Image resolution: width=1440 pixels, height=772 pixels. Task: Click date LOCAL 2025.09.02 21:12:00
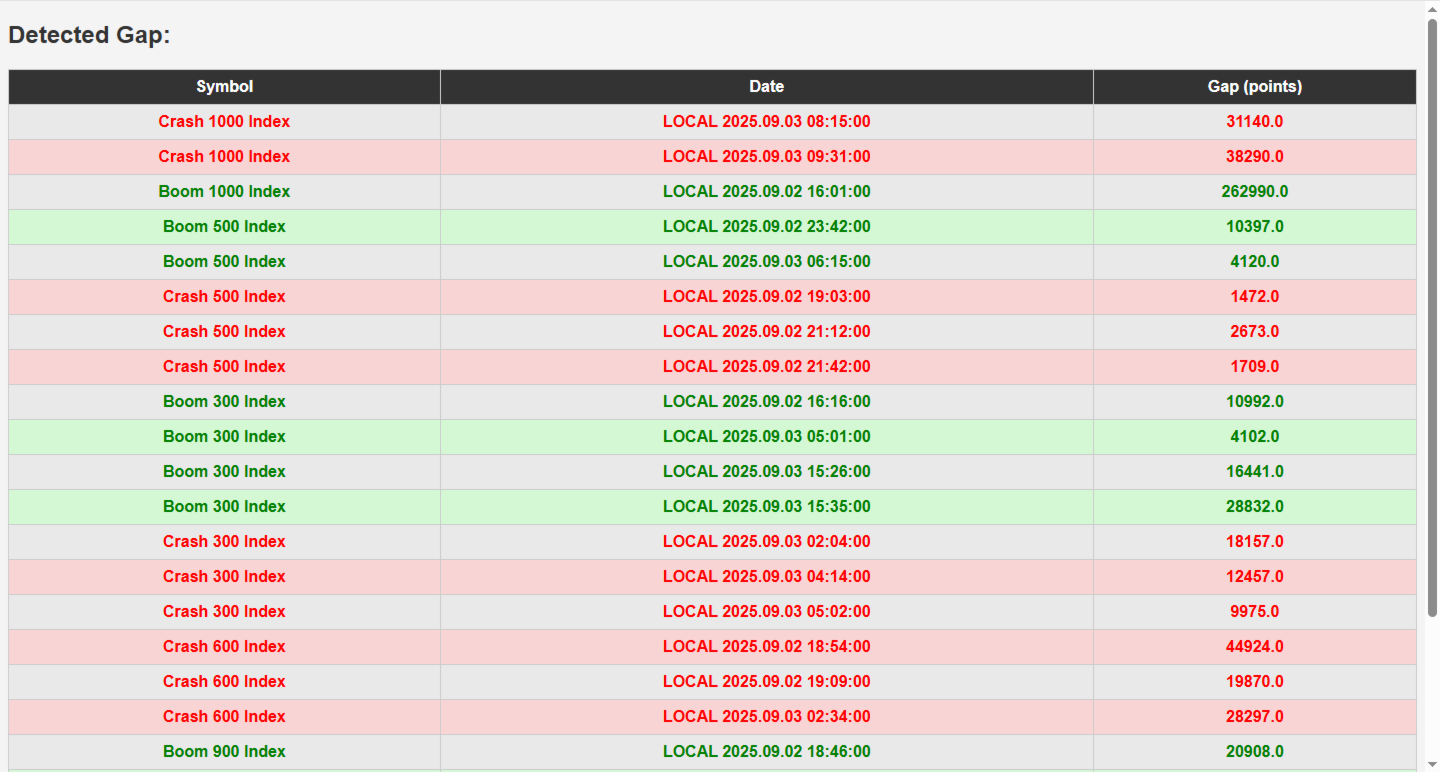[767, 332]
